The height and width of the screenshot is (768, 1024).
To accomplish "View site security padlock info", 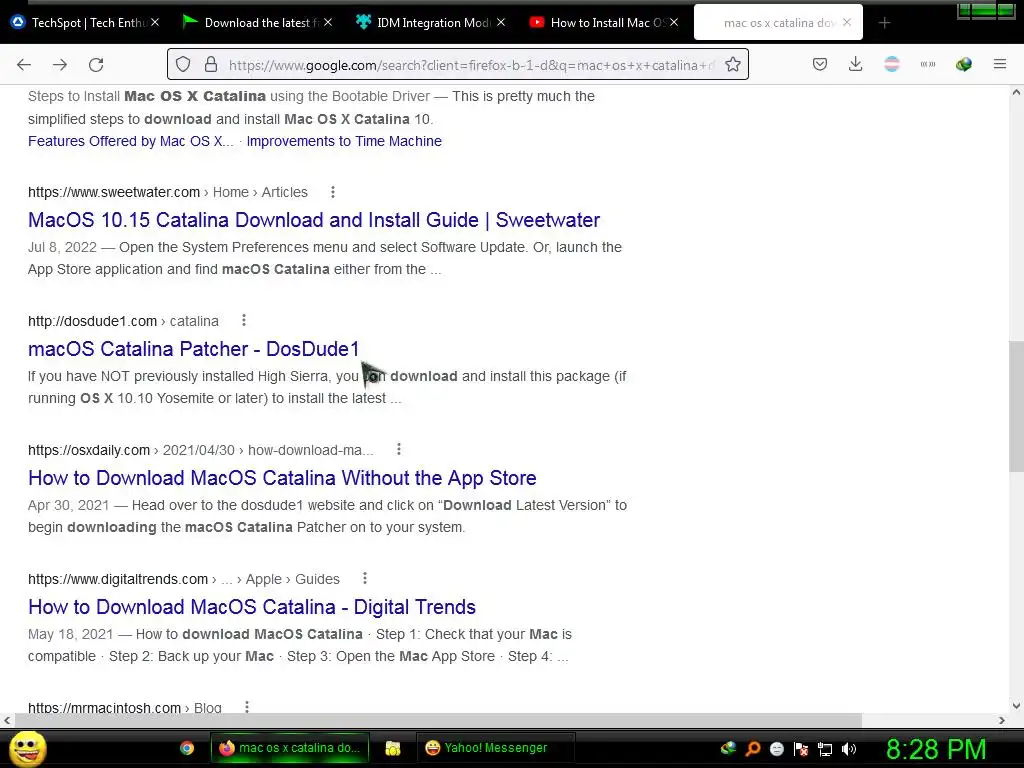I will click(210, 65).
